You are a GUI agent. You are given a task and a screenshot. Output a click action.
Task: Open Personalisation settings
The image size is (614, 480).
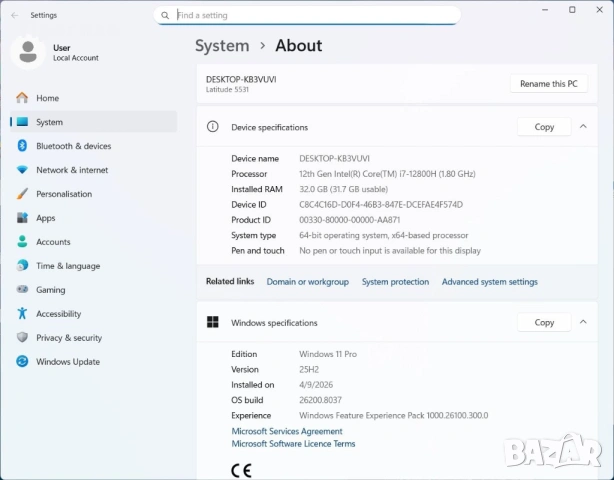[94, 194]
